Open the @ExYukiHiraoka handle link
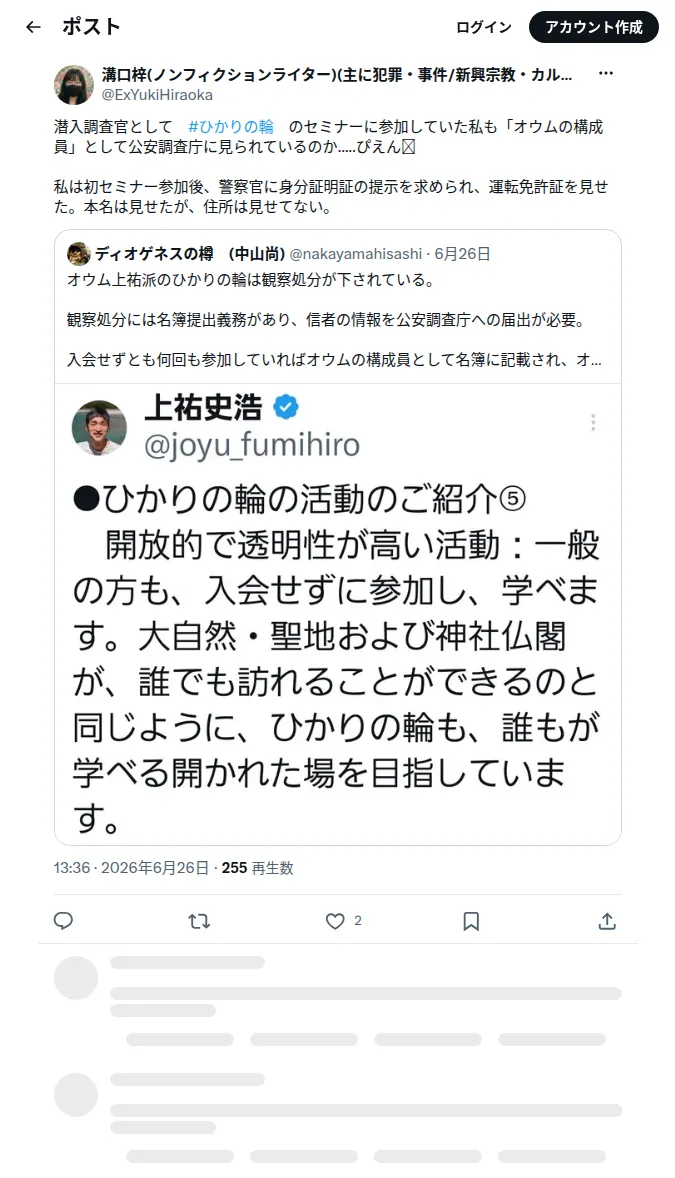The width and height of the screenshot is (675, 1178). [x=157, y=95]
